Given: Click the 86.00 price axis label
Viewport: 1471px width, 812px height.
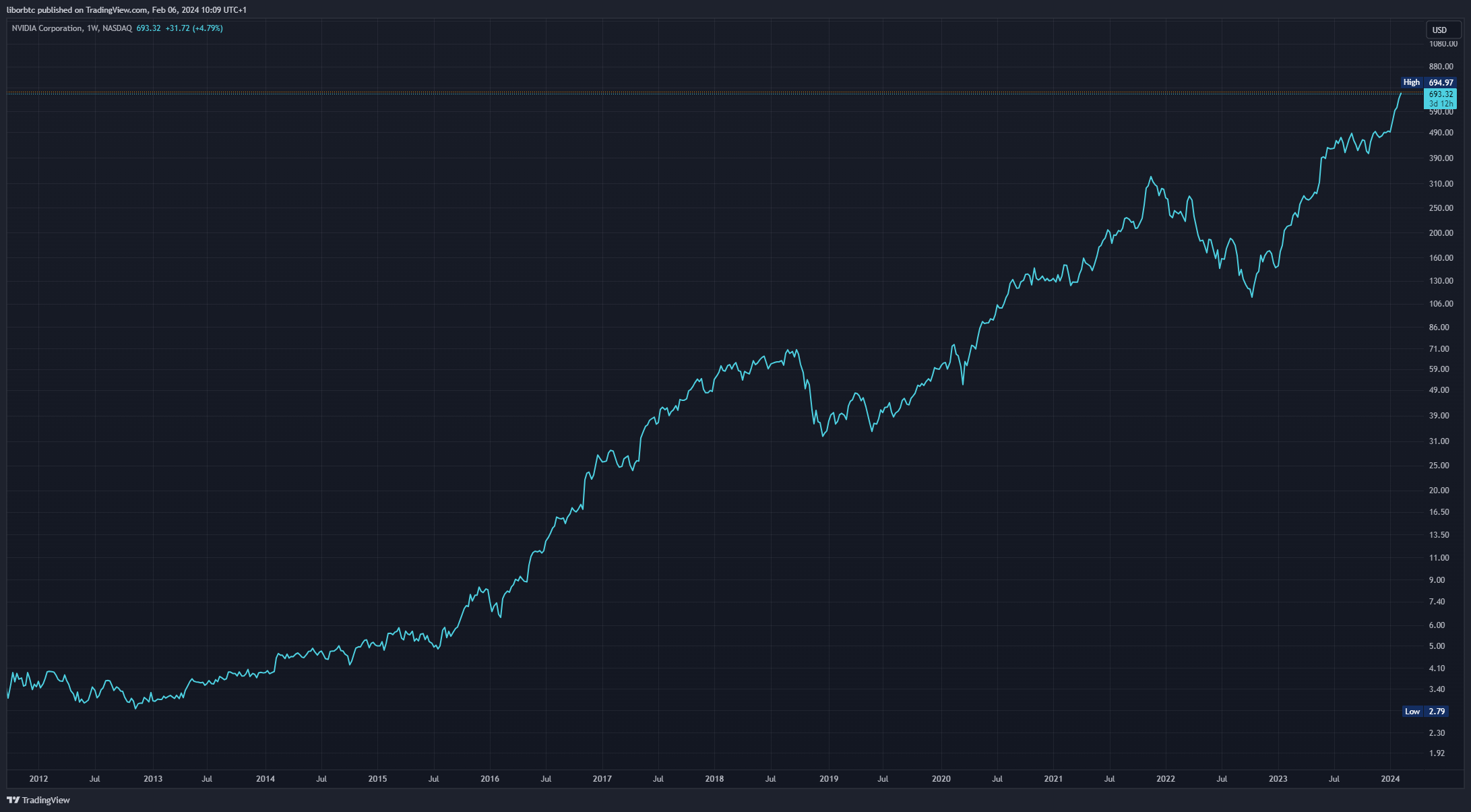Looking at the screenshot, I should tap(1439, 327).
